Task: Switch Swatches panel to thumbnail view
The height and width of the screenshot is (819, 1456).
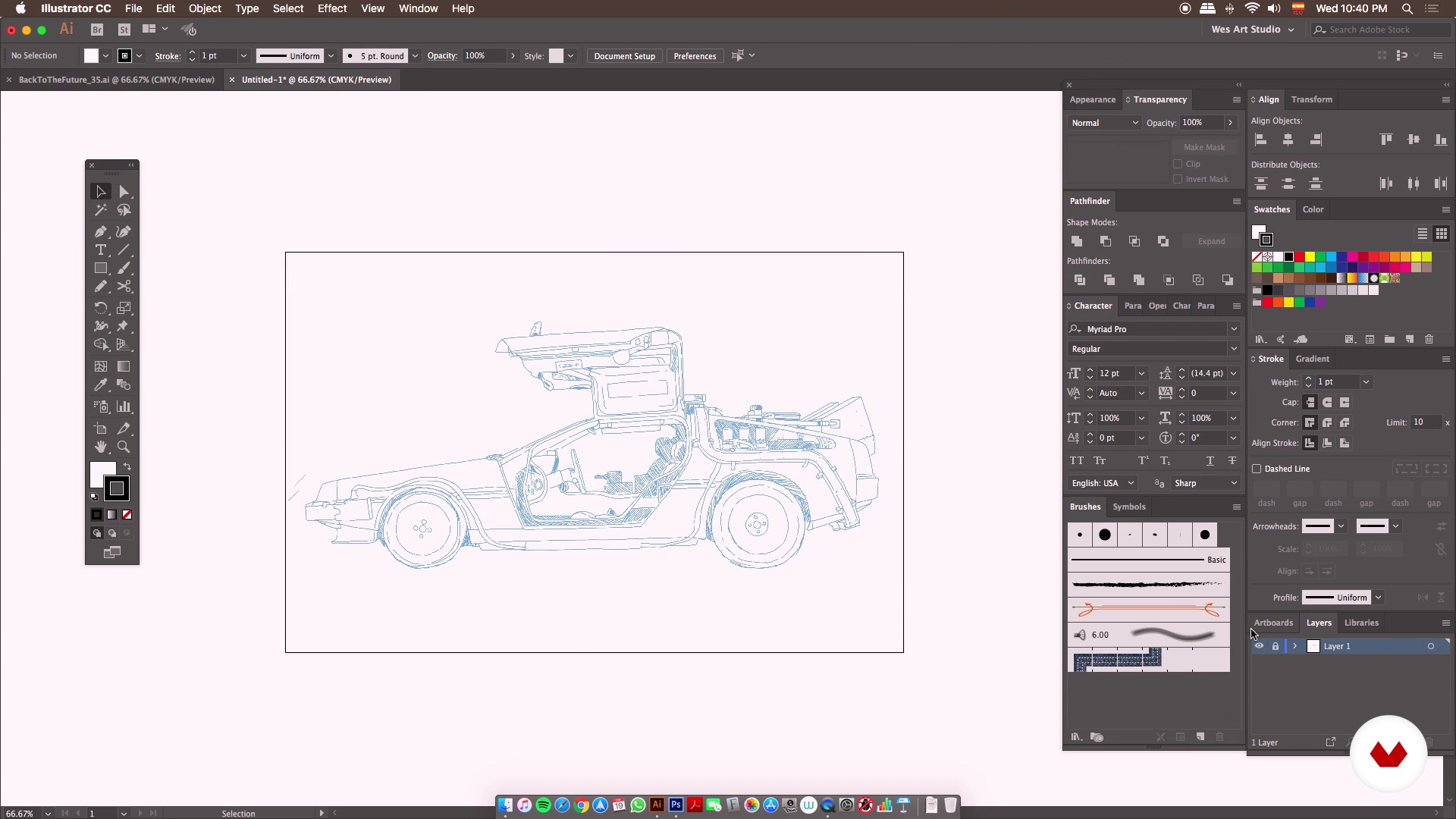Action: [1442, 234]
